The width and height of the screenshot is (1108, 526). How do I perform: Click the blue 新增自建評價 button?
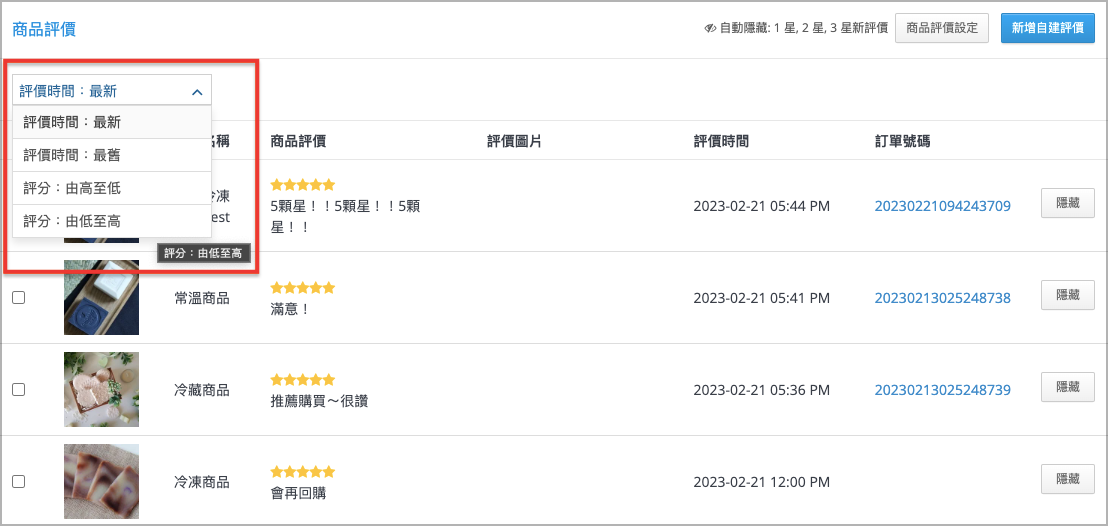coord(1048,28)
